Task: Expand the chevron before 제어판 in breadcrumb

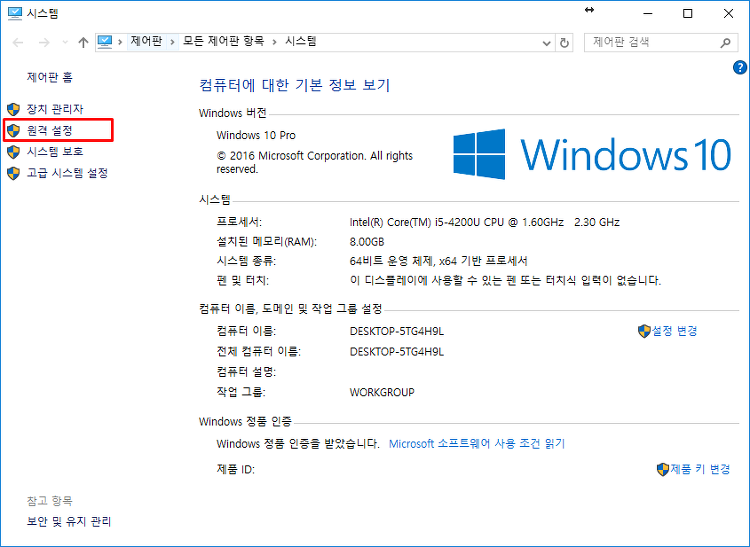Action: (120, 42)
